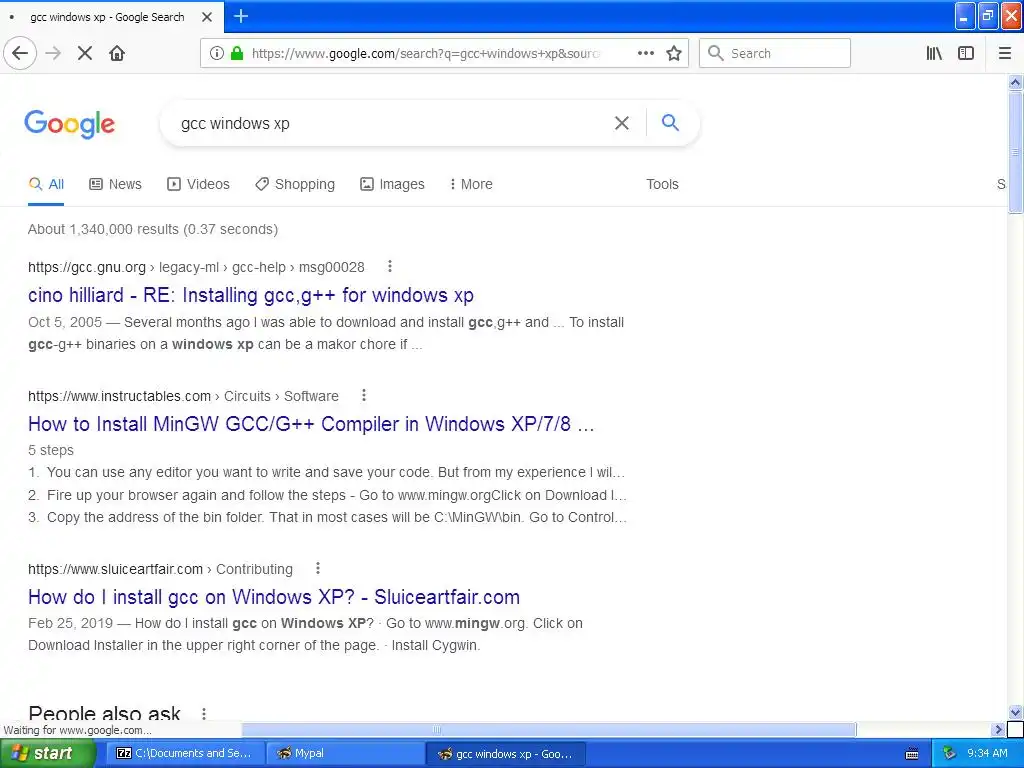Open a new browser tab
The image size is (1024, 768).
pyautogui.click(x=241, y=16)
